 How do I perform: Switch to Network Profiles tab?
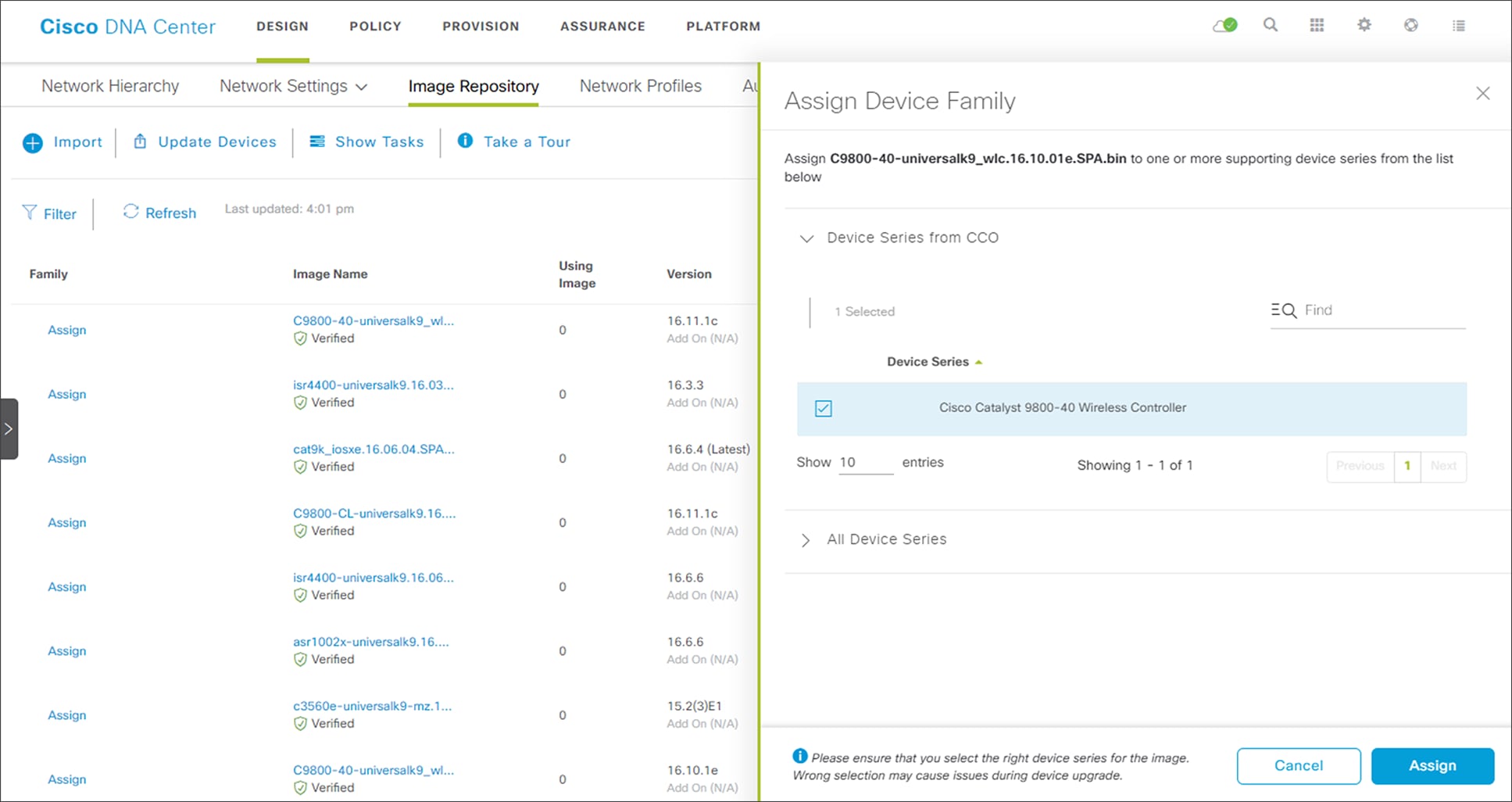pyautogui.click(x=641, y=86)
